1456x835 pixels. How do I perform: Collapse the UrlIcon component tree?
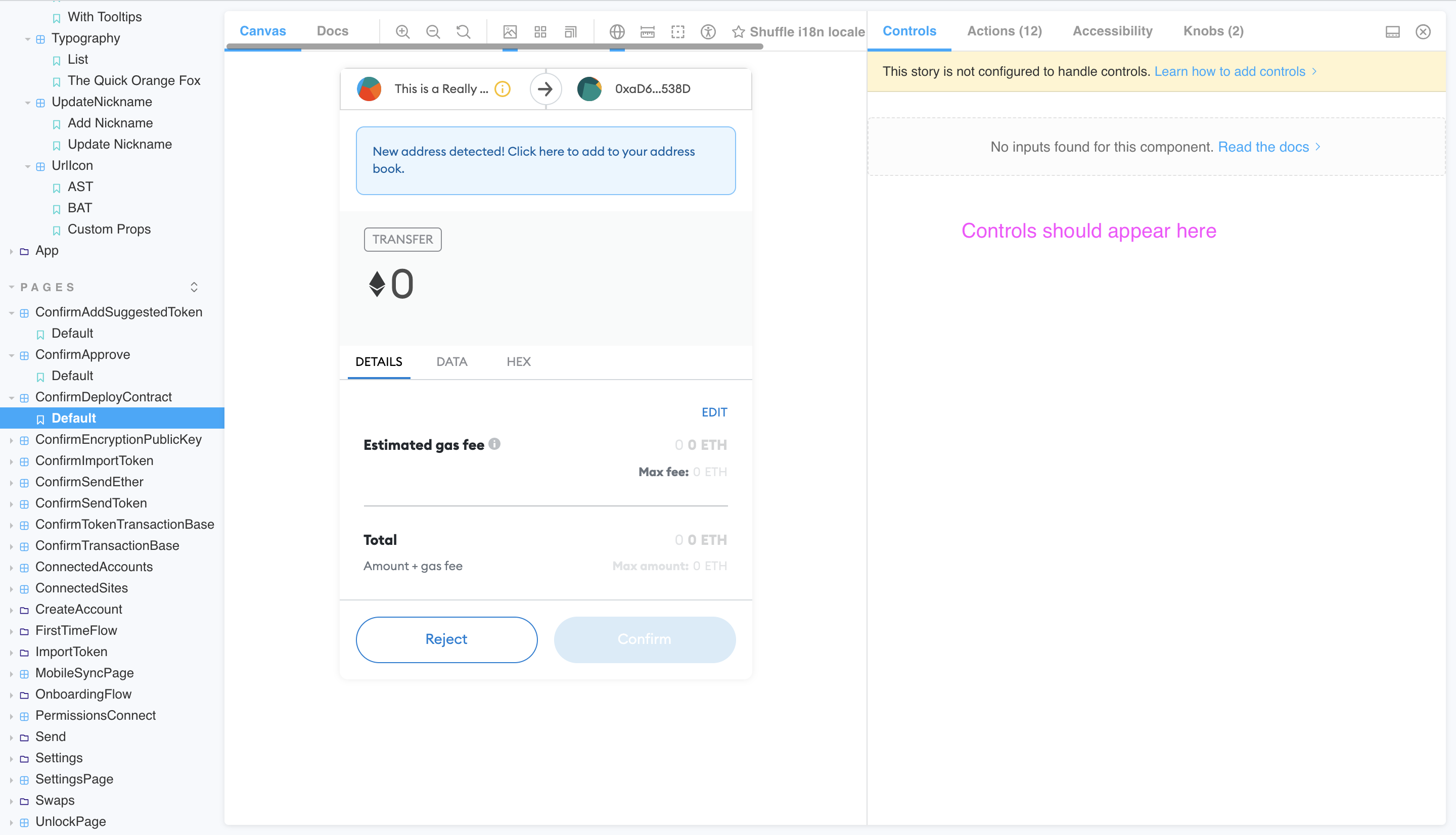tap(27, 166)
